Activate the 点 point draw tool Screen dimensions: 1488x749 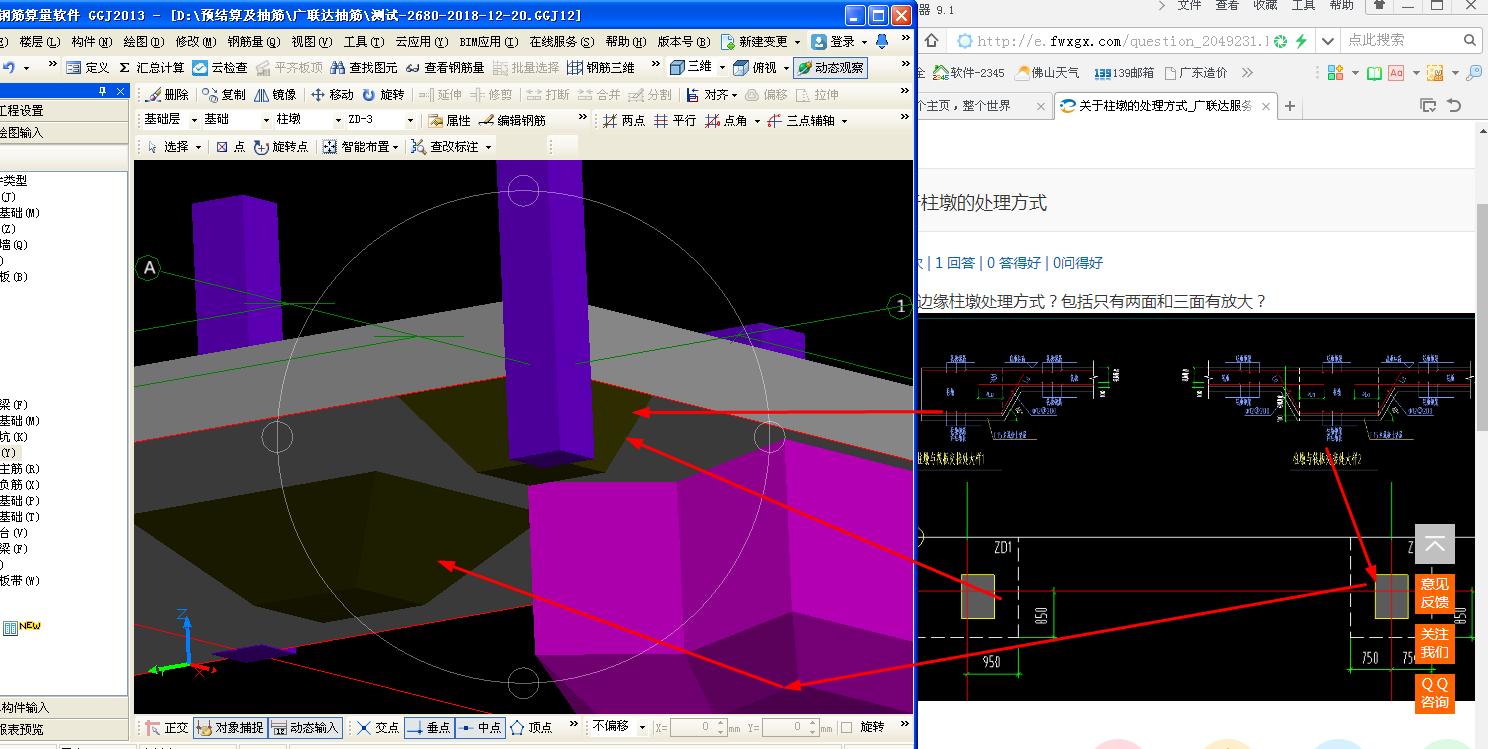pos(230,147)
